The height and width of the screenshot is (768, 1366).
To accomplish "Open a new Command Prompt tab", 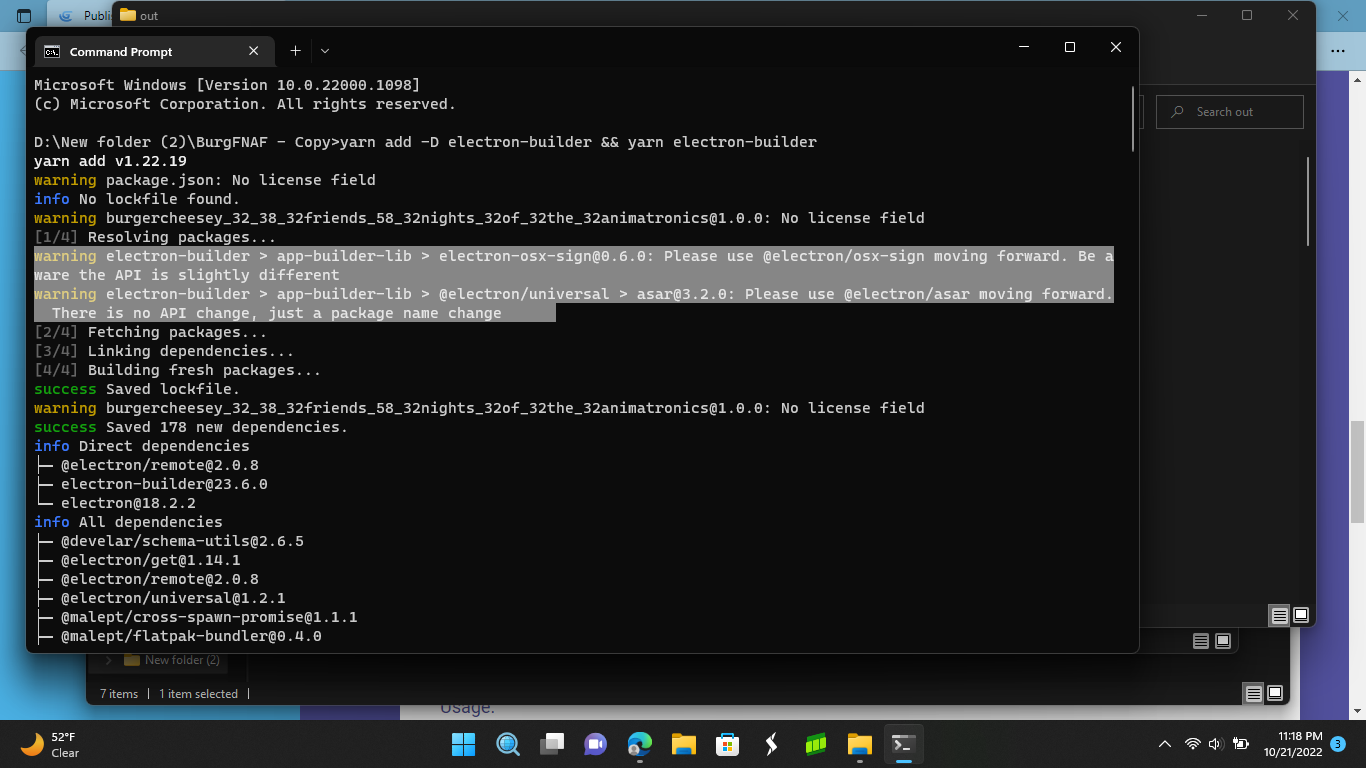I will [x=295, y=51].
